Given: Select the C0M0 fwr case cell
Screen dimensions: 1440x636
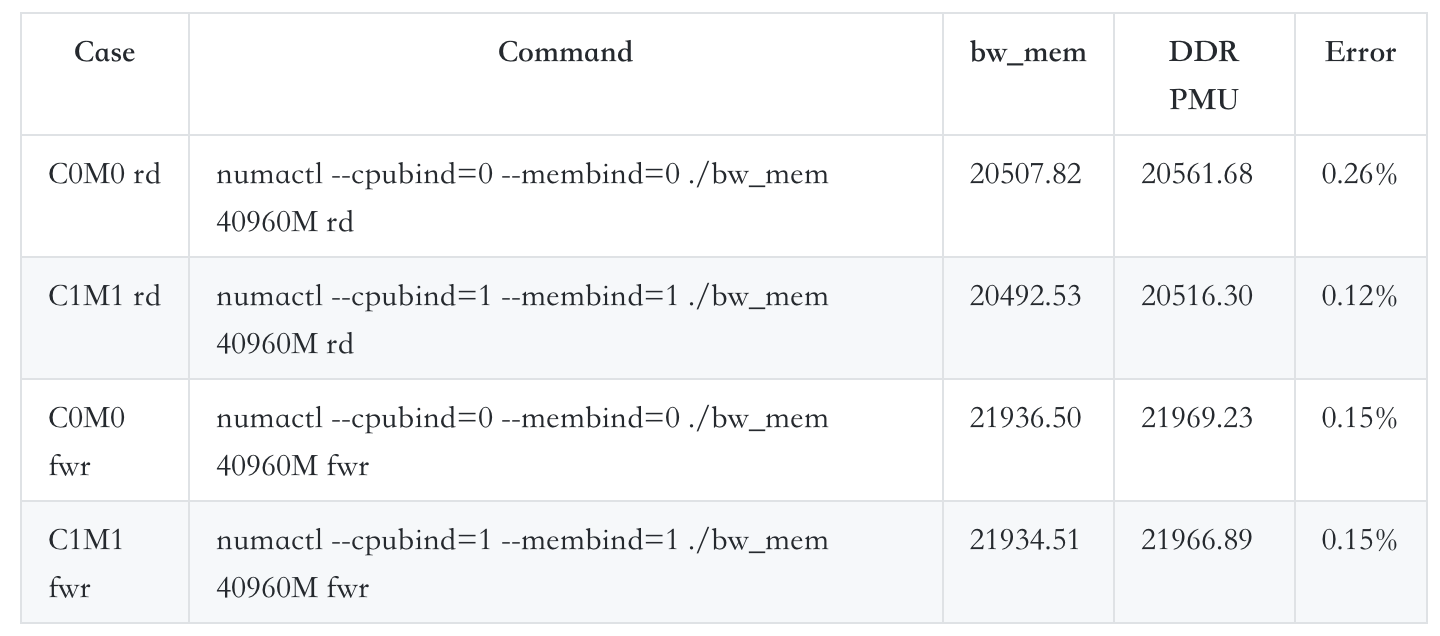Looking at the screenshot, I should coord(86,441).
